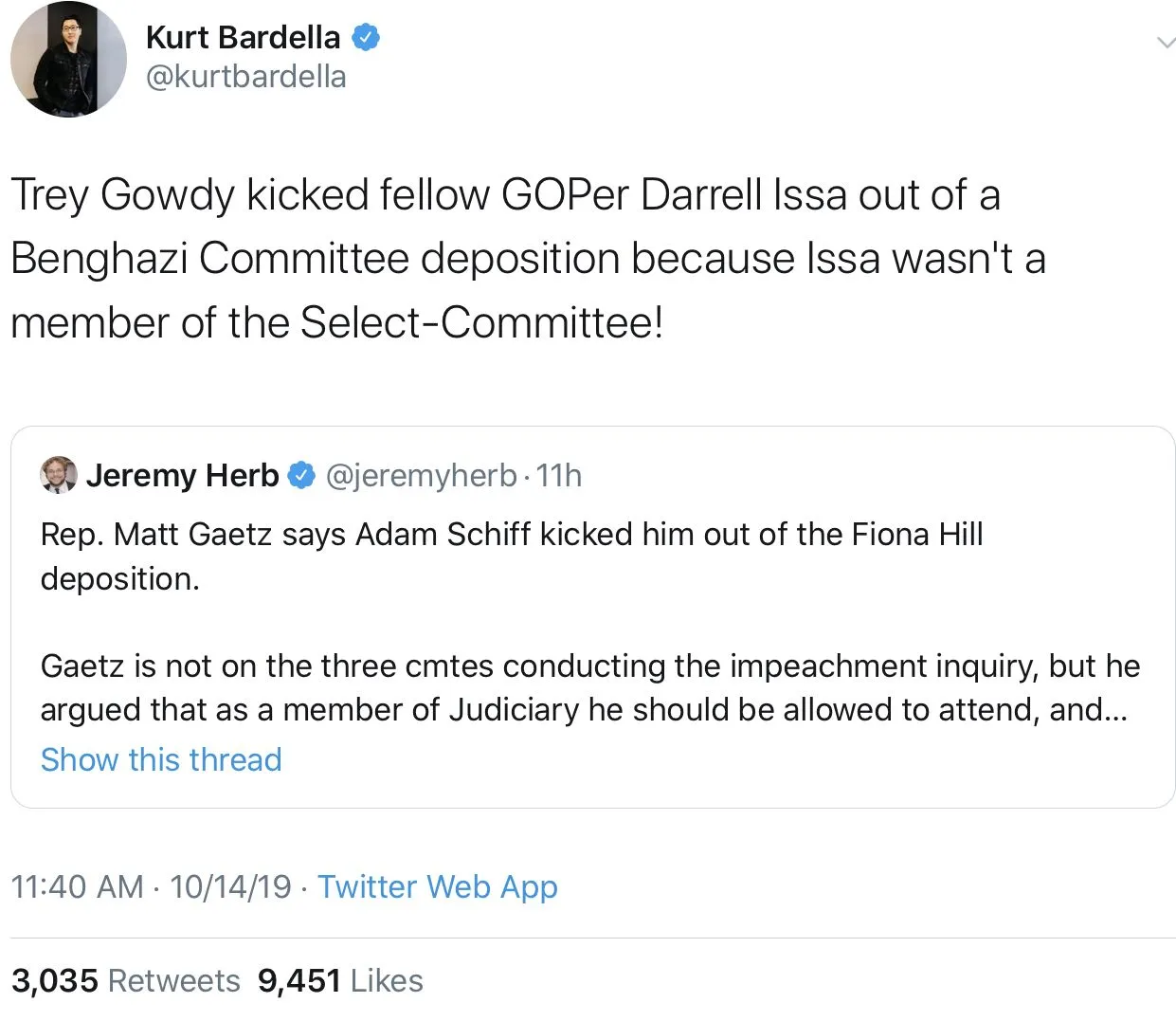Open the @kurtbardella handle link
The height and width of the screenshot is (1021, 1176).
[245, 77]
